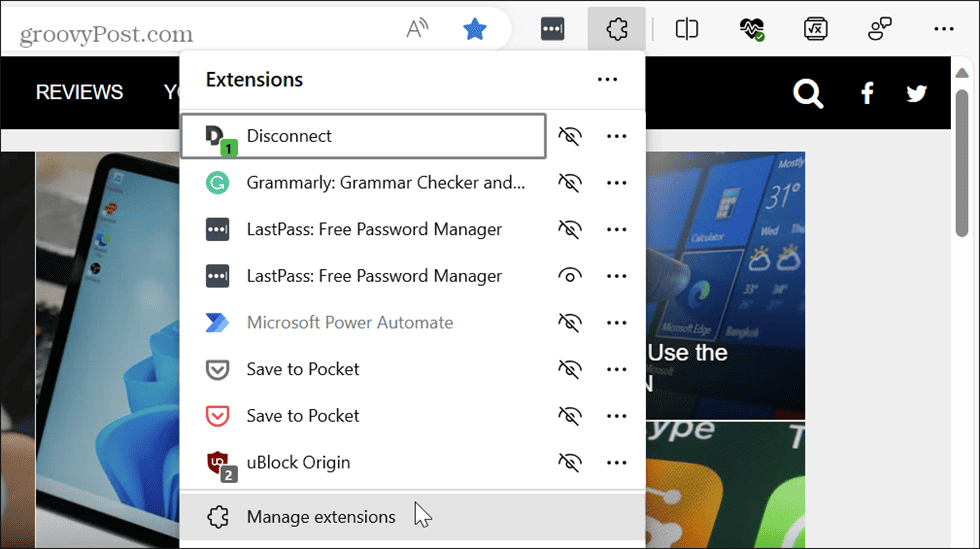Show first LastPass extension in toolbar
Screen dimensions: 980x549
tap(569, 229)
